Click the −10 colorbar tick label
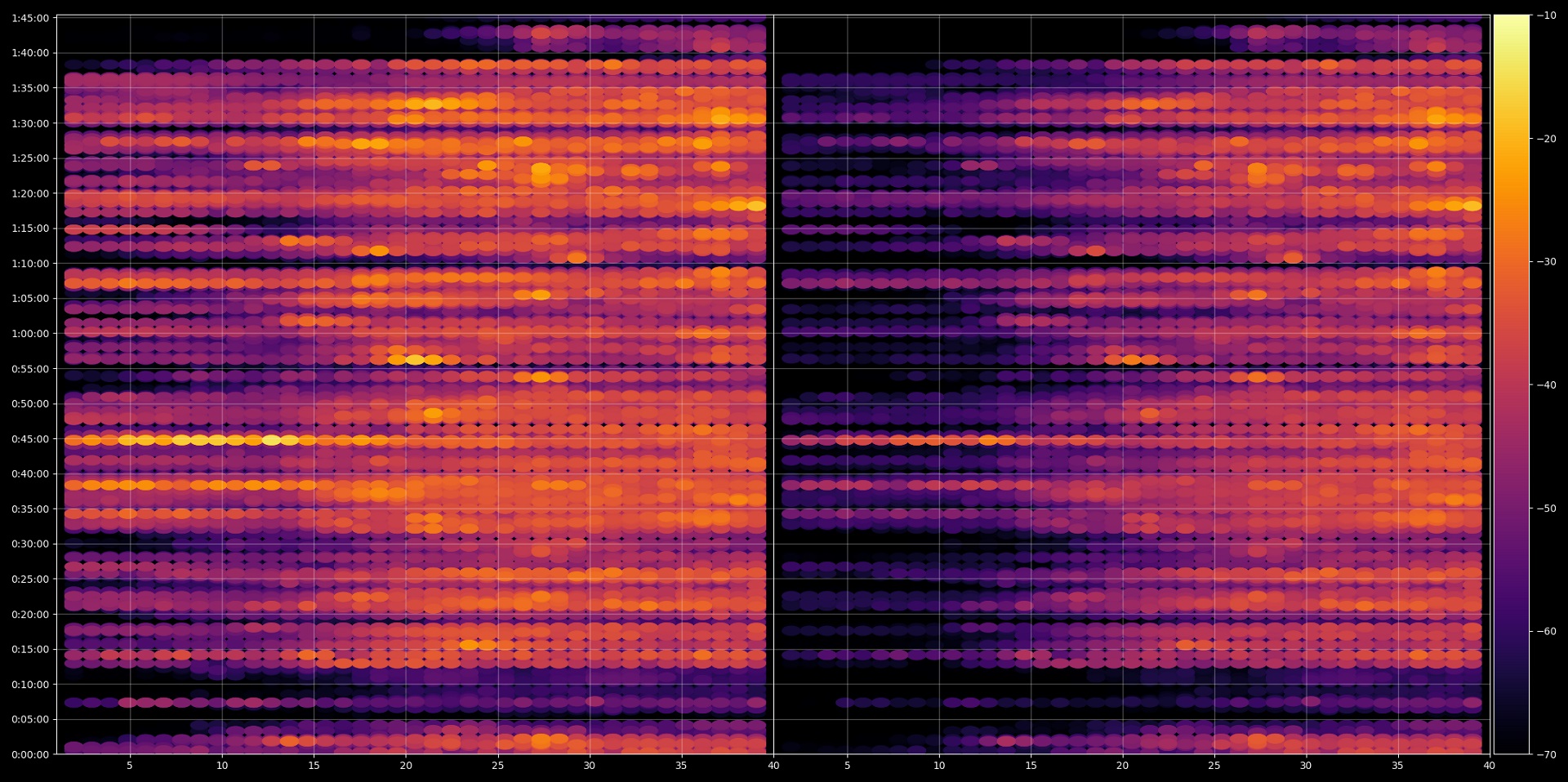The height and width of the screenshot is (782, 1568). click(1547, 16)
